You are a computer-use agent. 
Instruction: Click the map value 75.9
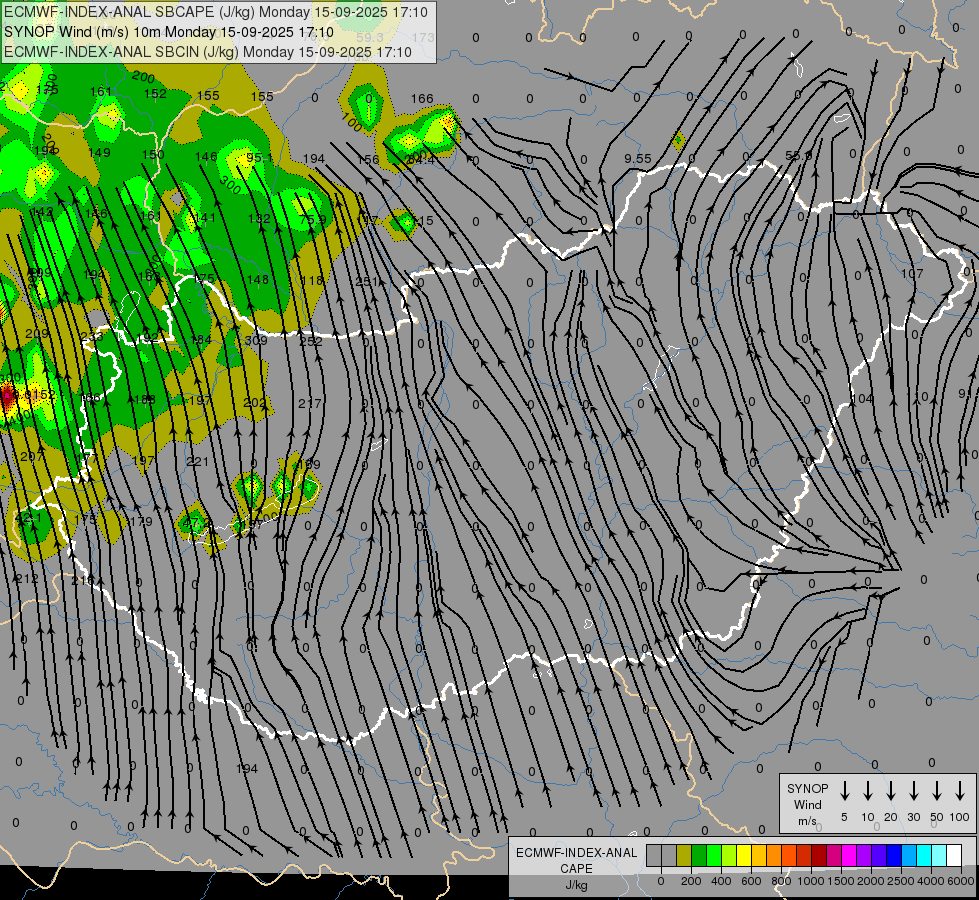tap(313, 219)
